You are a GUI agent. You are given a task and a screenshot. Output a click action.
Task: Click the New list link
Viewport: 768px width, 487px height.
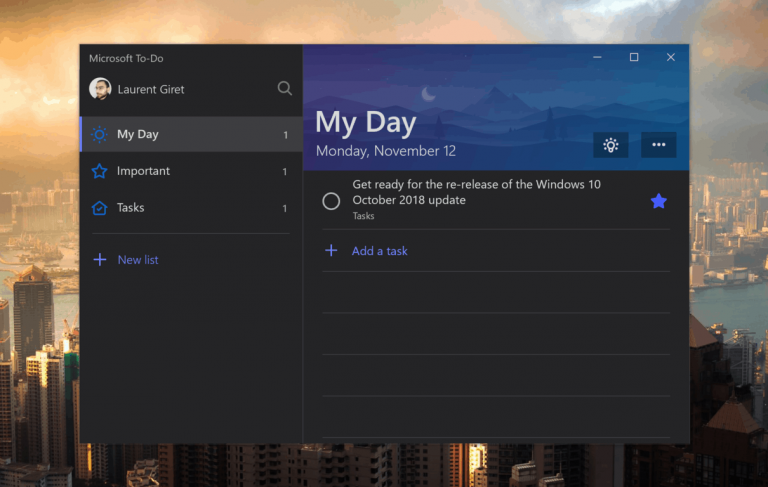[138, 260]
